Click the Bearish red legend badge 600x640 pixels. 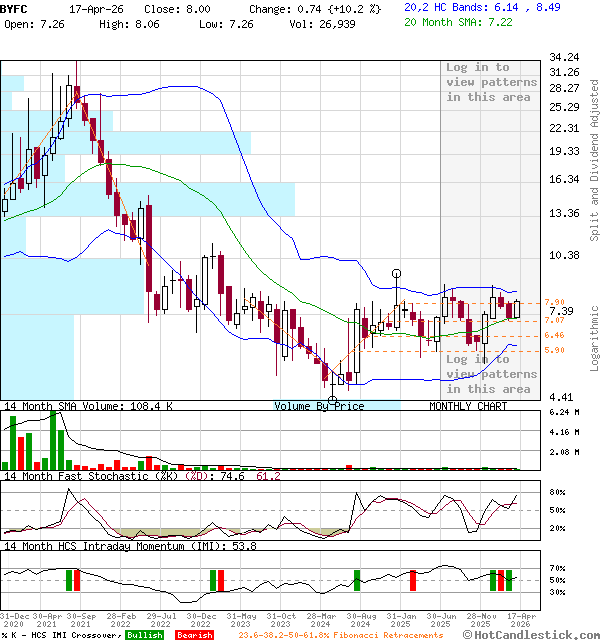tap(194, 635)
